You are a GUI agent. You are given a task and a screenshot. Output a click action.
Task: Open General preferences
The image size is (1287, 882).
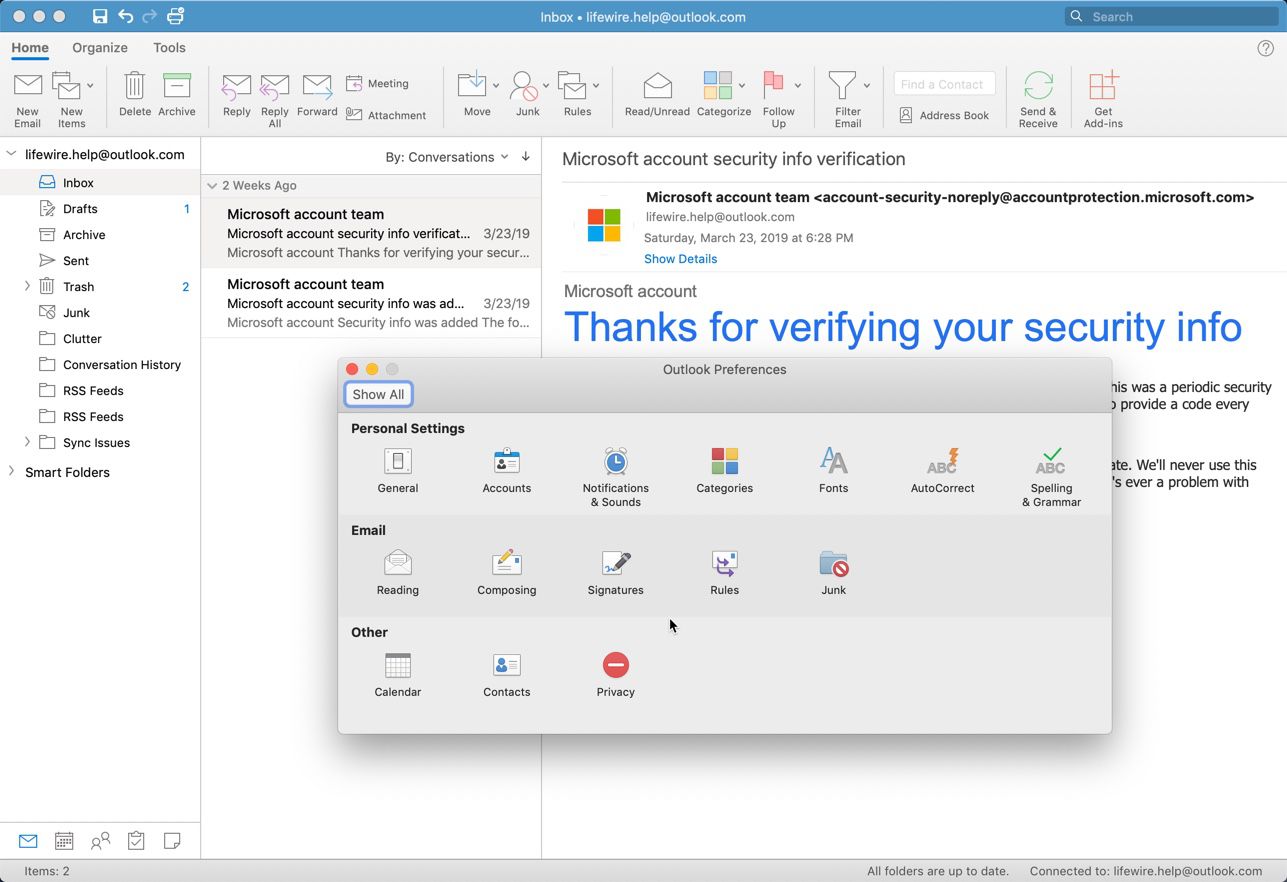397,470
